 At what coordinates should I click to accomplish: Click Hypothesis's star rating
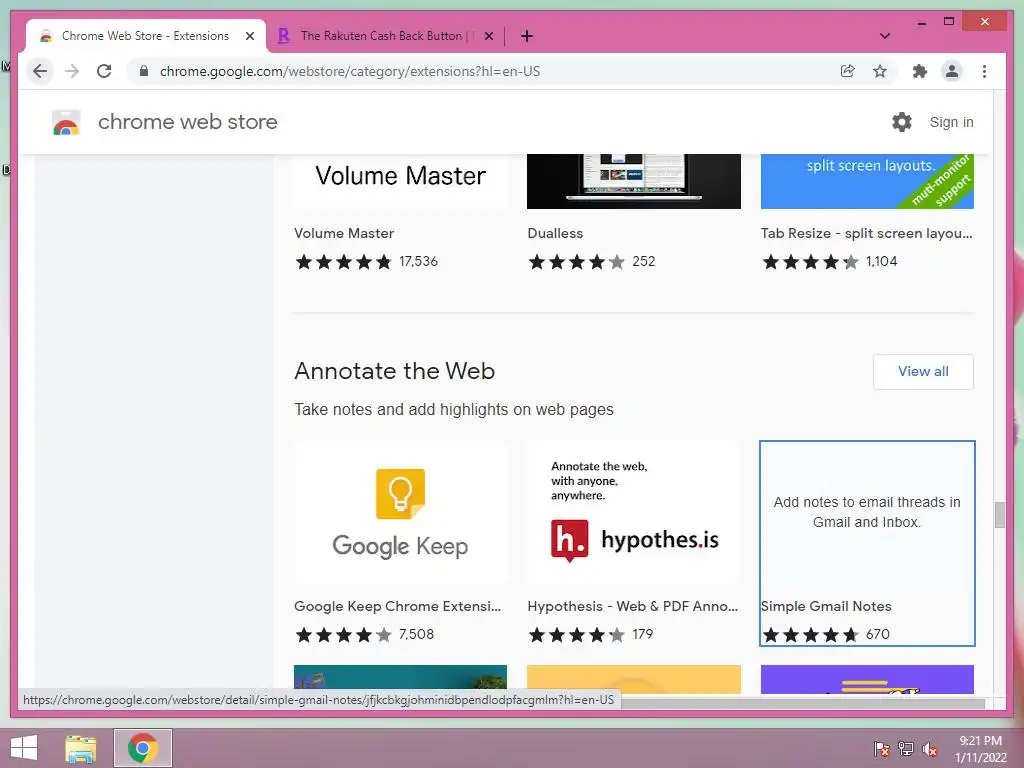577,635
